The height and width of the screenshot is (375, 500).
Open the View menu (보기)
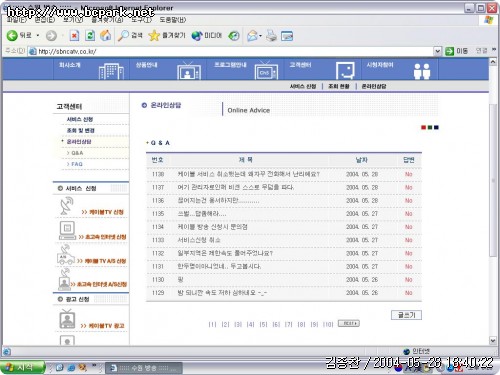[x=73, y=20]
